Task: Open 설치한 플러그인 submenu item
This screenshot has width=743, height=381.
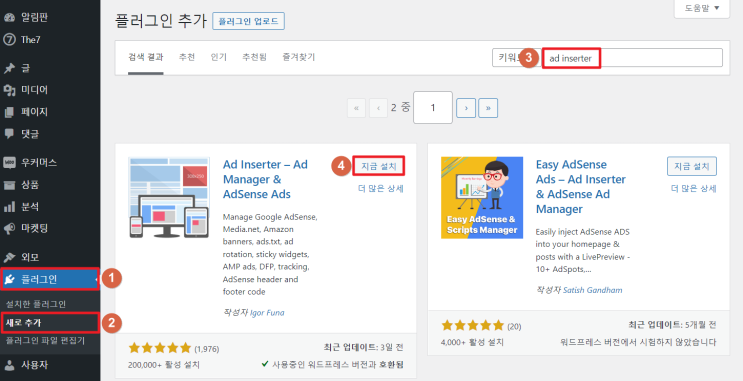Action: click(x=36, y=304)
